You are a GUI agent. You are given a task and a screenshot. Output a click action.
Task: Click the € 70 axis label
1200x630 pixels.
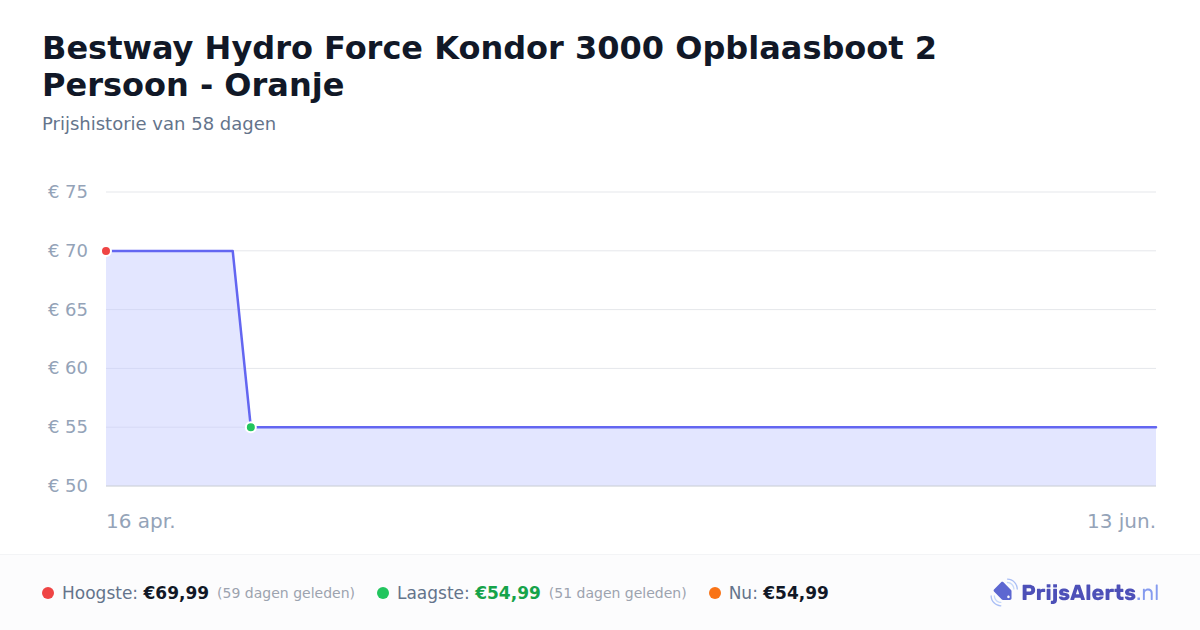pos(68,251)
